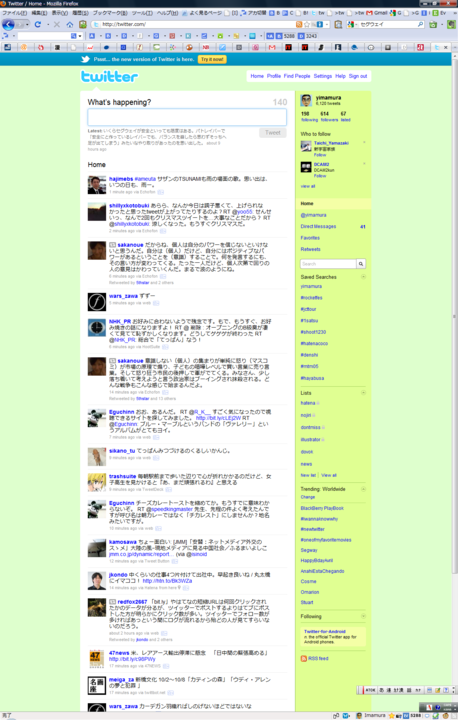Click the twitter logo
The image size is (458, 720).
click(x=109, y=76)
